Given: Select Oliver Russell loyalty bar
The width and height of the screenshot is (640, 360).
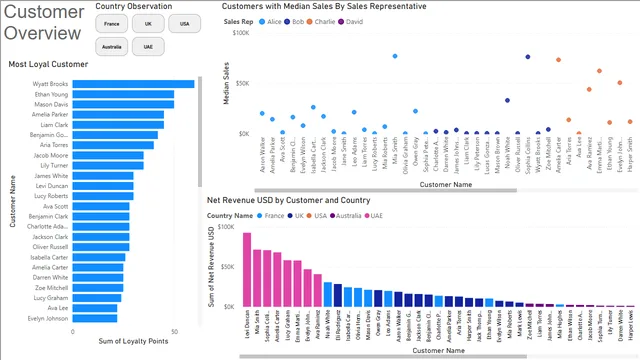Looking at the screenshot, I should 101,247.
